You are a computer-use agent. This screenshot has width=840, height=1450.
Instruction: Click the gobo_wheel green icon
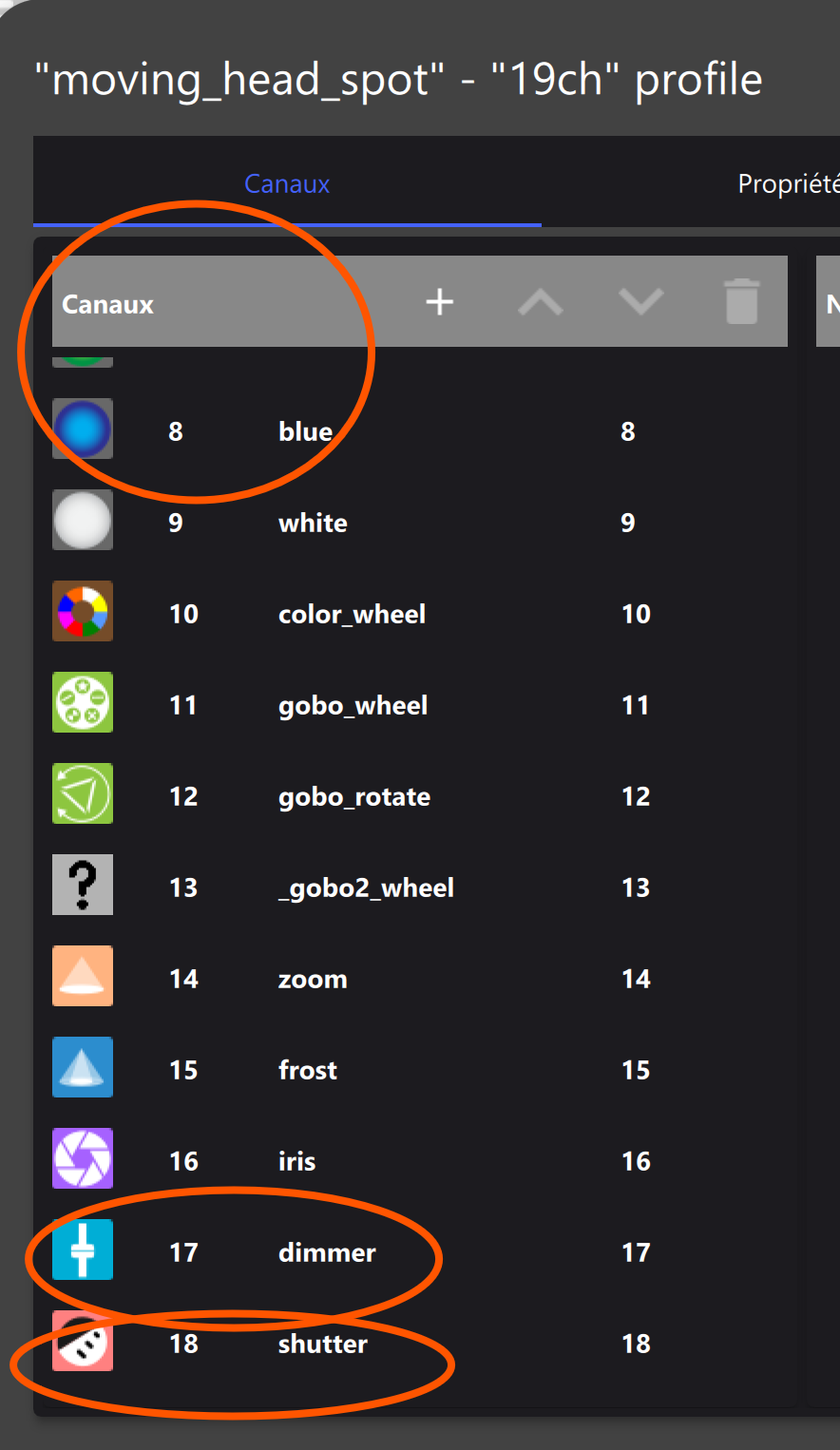[x=83, y=702]
